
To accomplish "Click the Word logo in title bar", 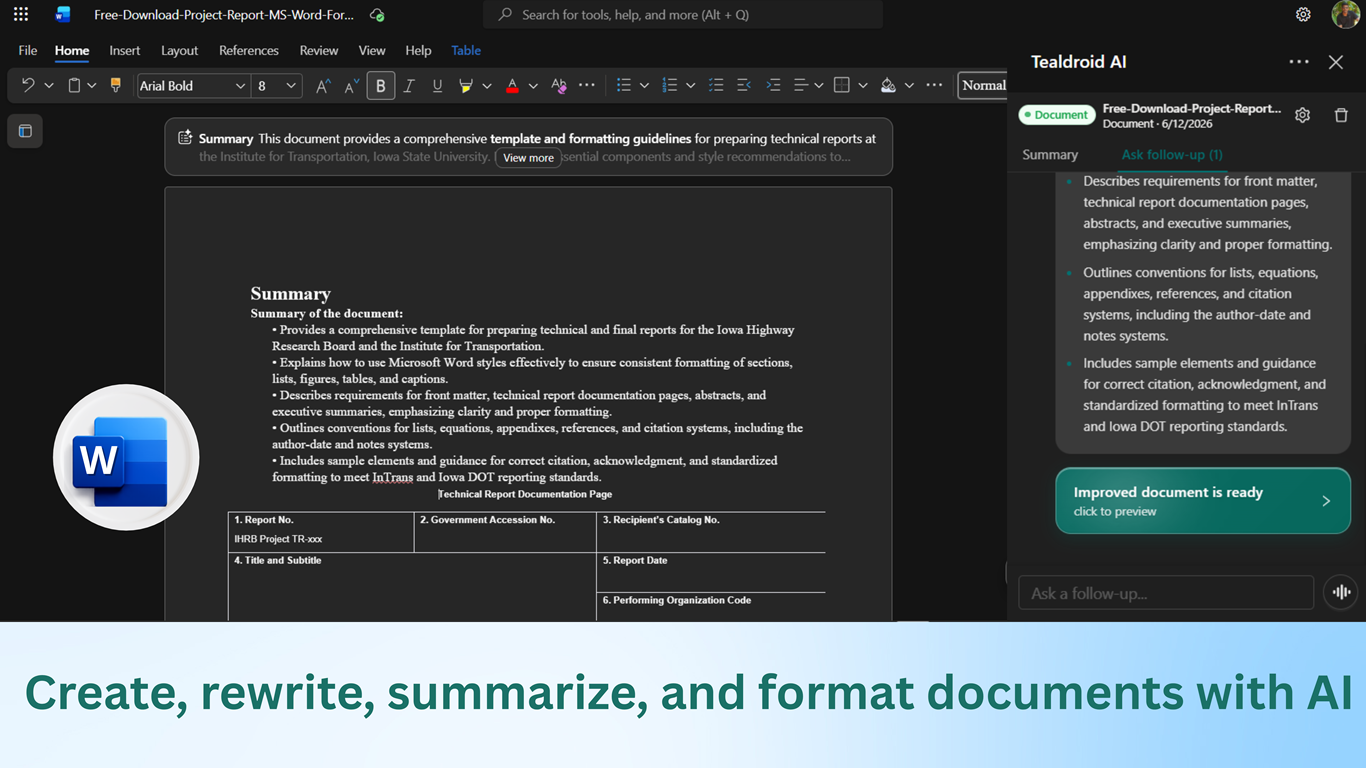I will 63,14.
